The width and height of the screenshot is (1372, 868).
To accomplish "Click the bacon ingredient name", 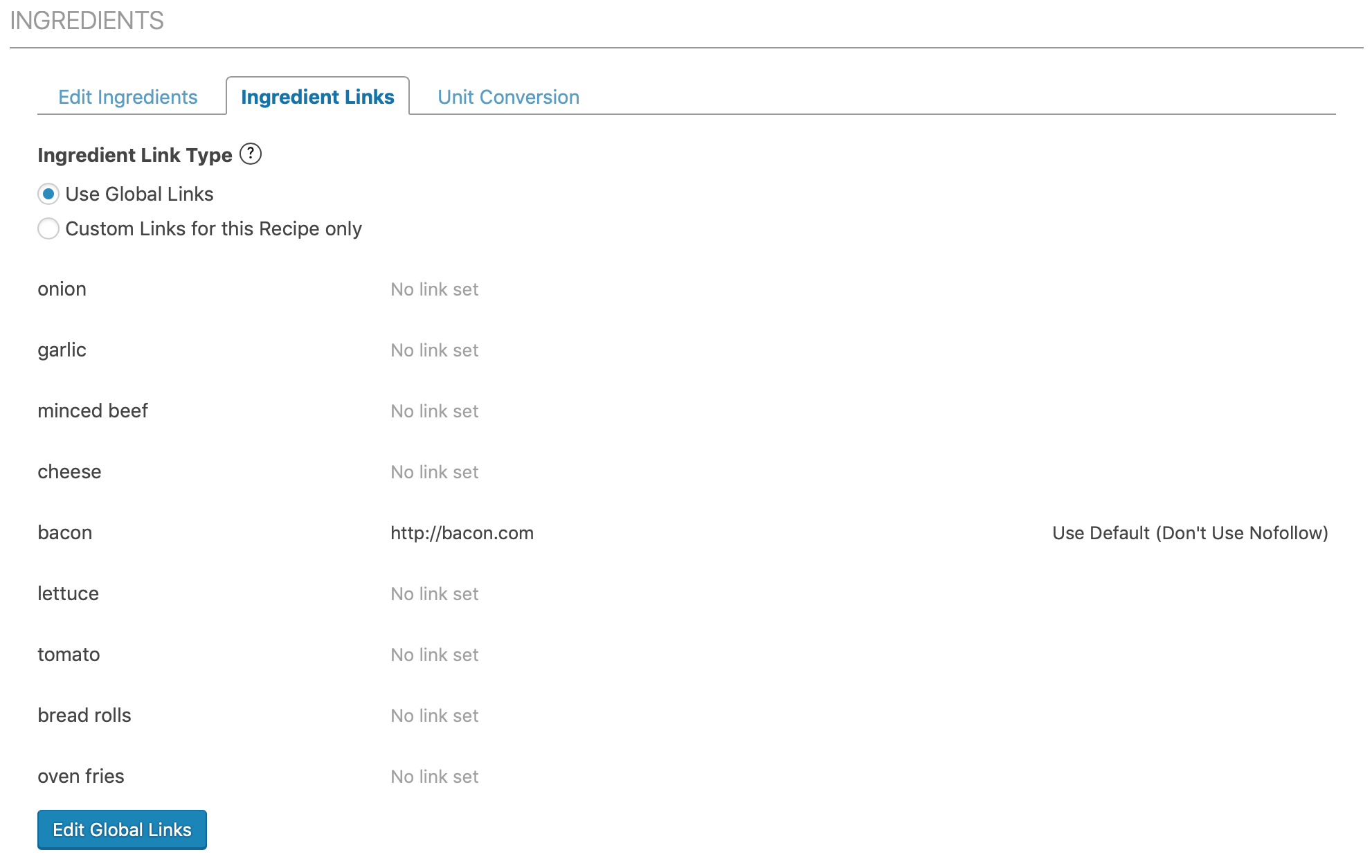I will (65, 533).
